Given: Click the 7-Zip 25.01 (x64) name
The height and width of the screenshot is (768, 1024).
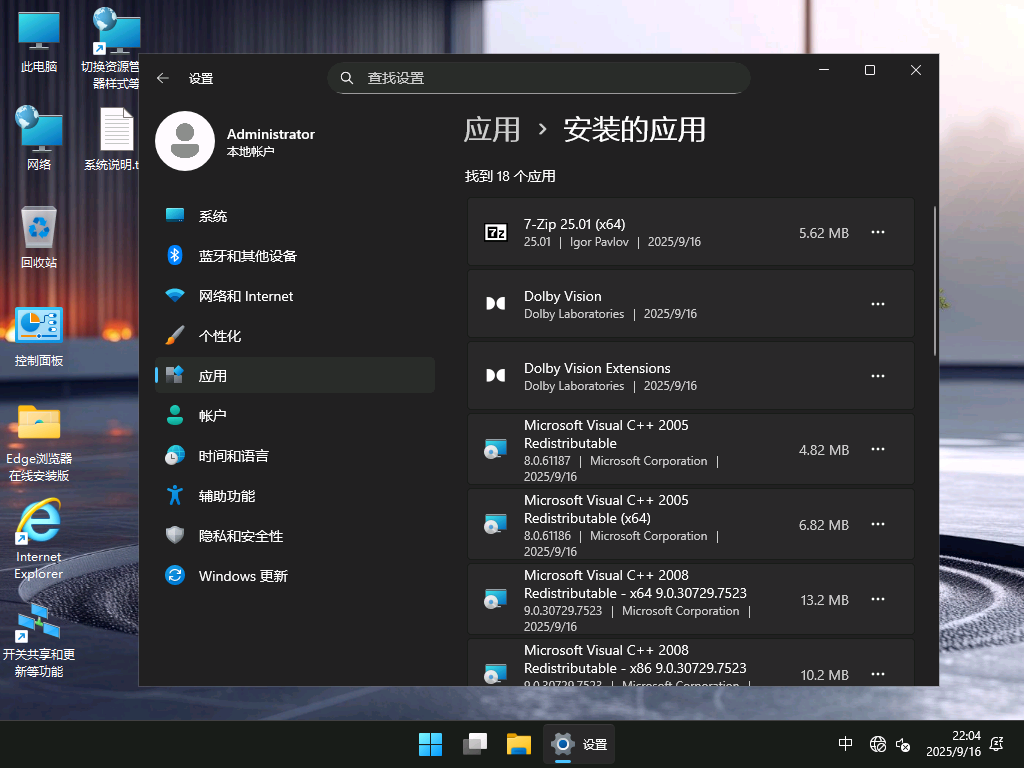Looking at the screenshot, I should (x=575, y=224).
